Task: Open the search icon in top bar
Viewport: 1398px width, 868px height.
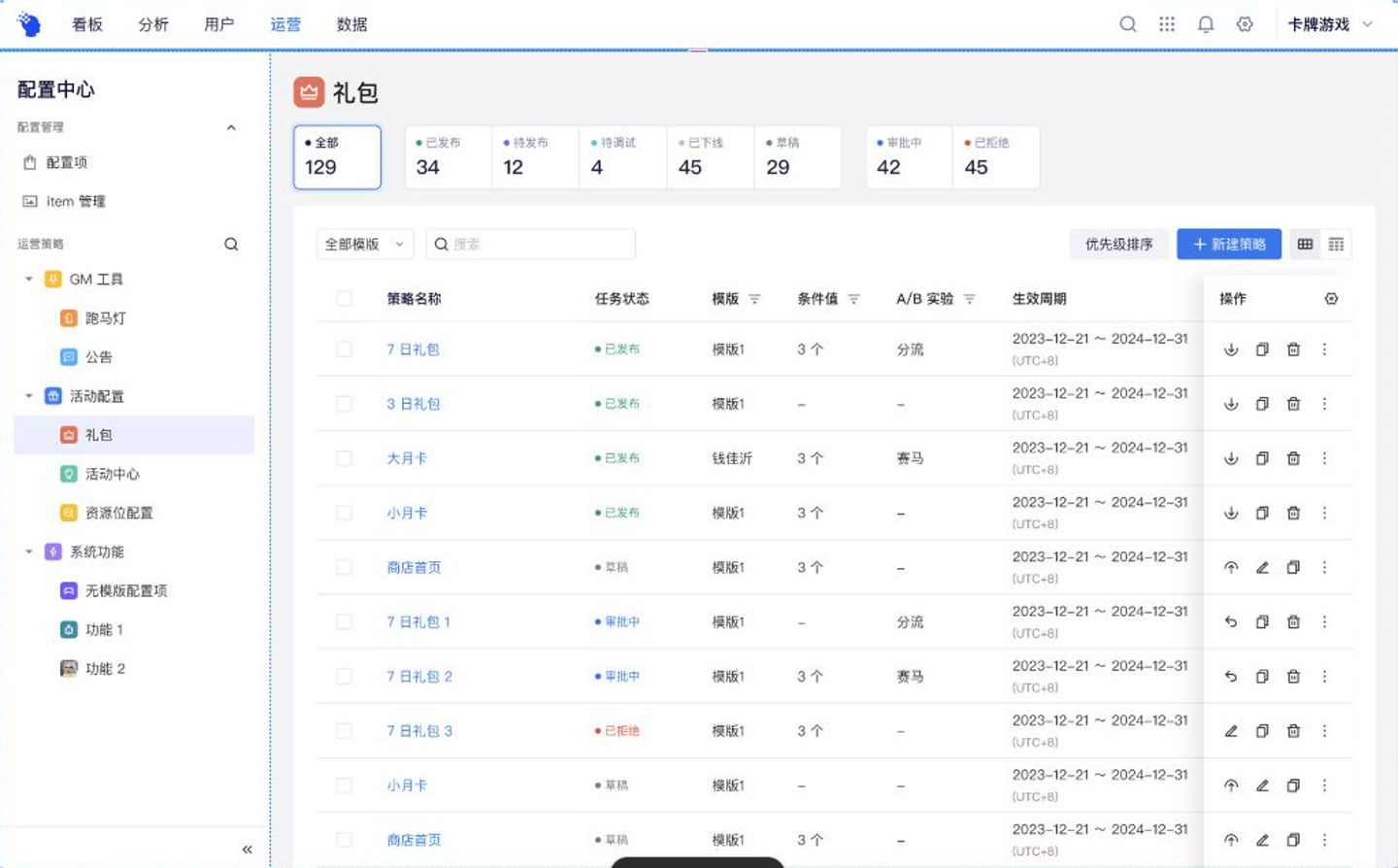Action: 1127,24
